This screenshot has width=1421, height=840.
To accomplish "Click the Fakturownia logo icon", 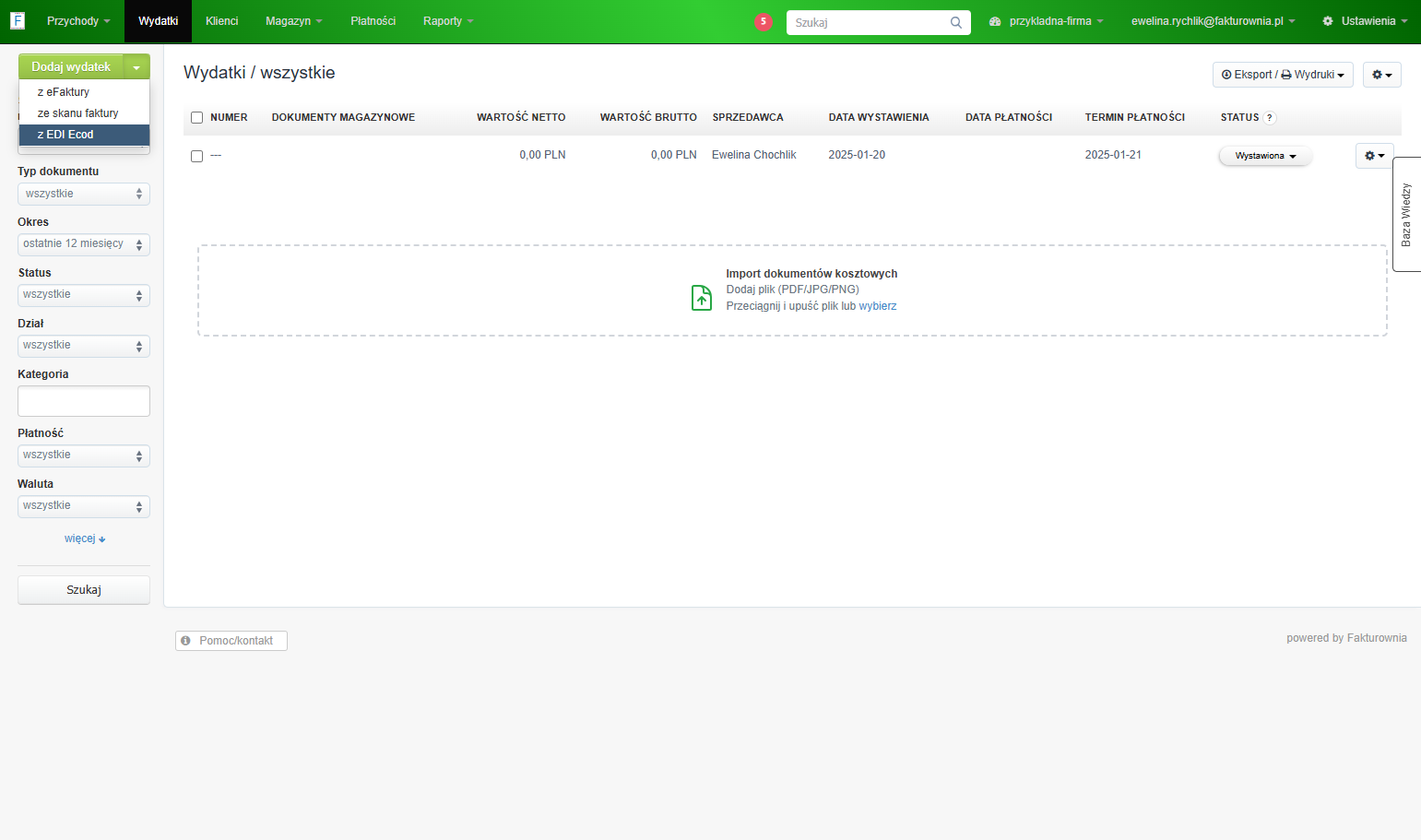I will pos(18,20).
